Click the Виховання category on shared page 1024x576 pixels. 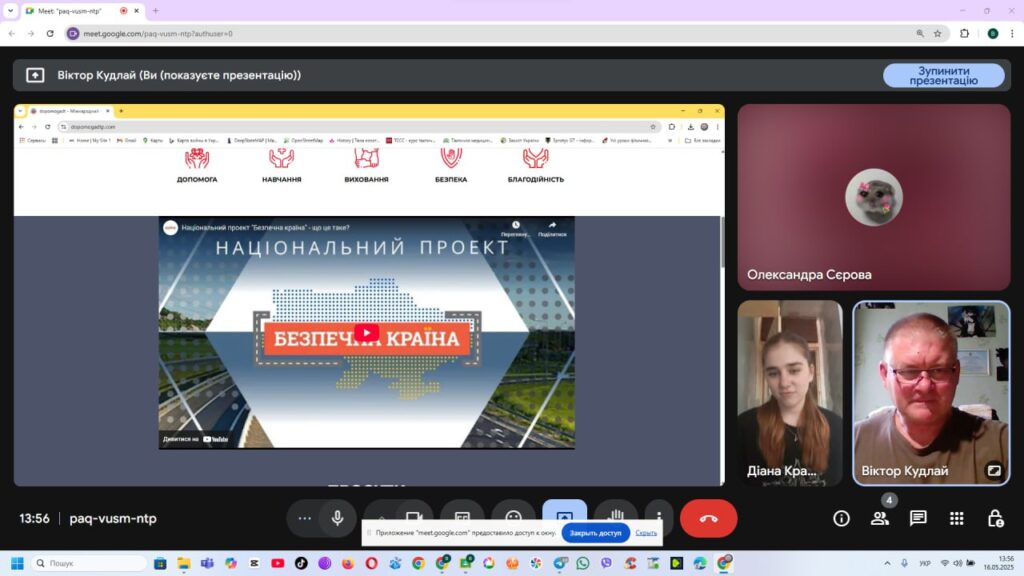coord(366,167)
